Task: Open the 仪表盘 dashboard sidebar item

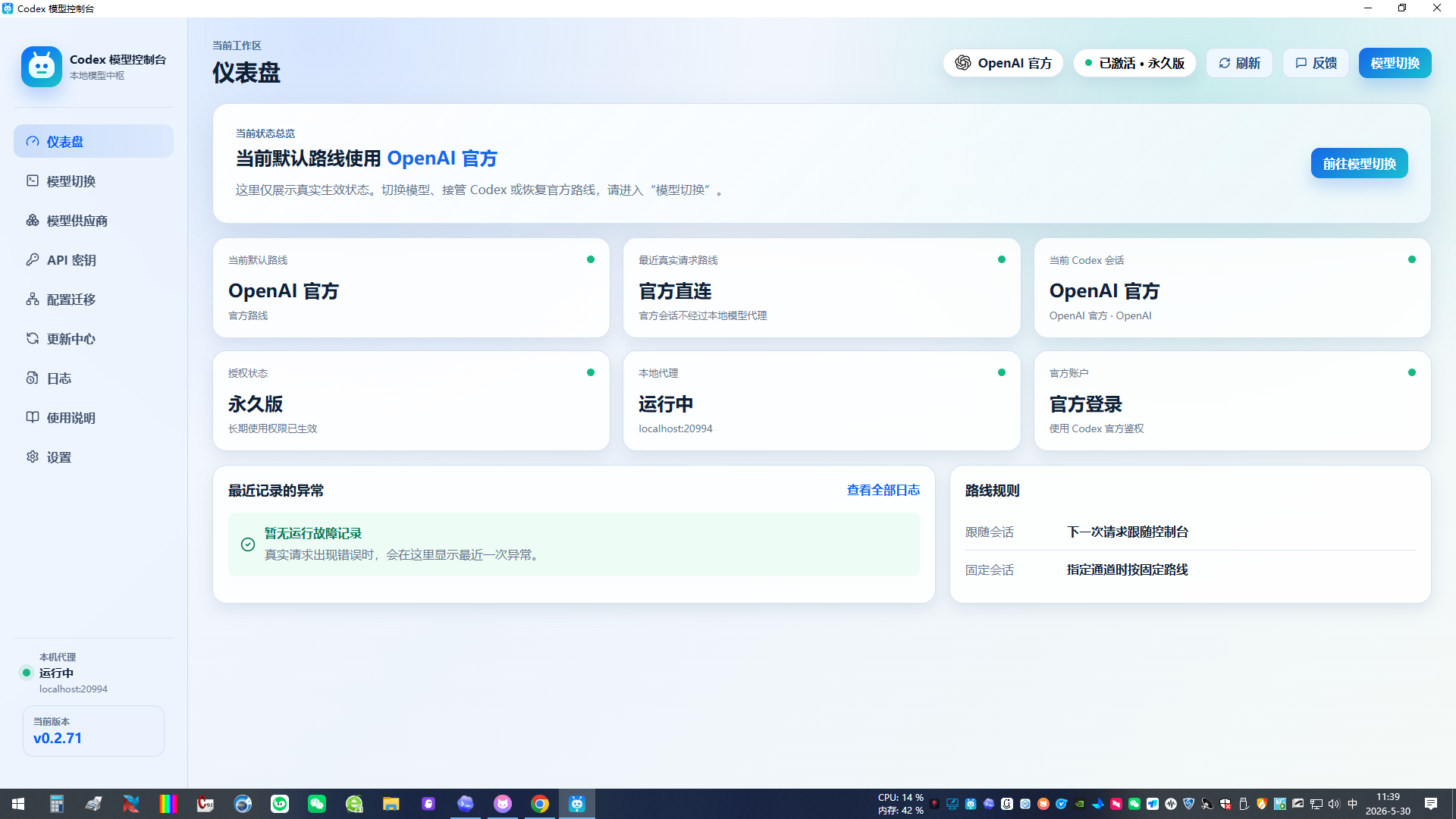Action: (93, 142)
